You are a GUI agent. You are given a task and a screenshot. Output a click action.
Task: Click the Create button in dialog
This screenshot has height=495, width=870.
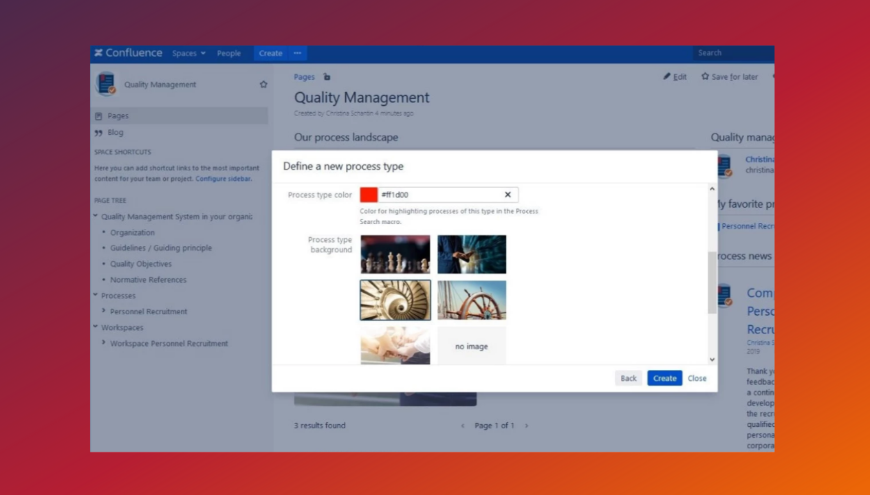pos(664,378)
